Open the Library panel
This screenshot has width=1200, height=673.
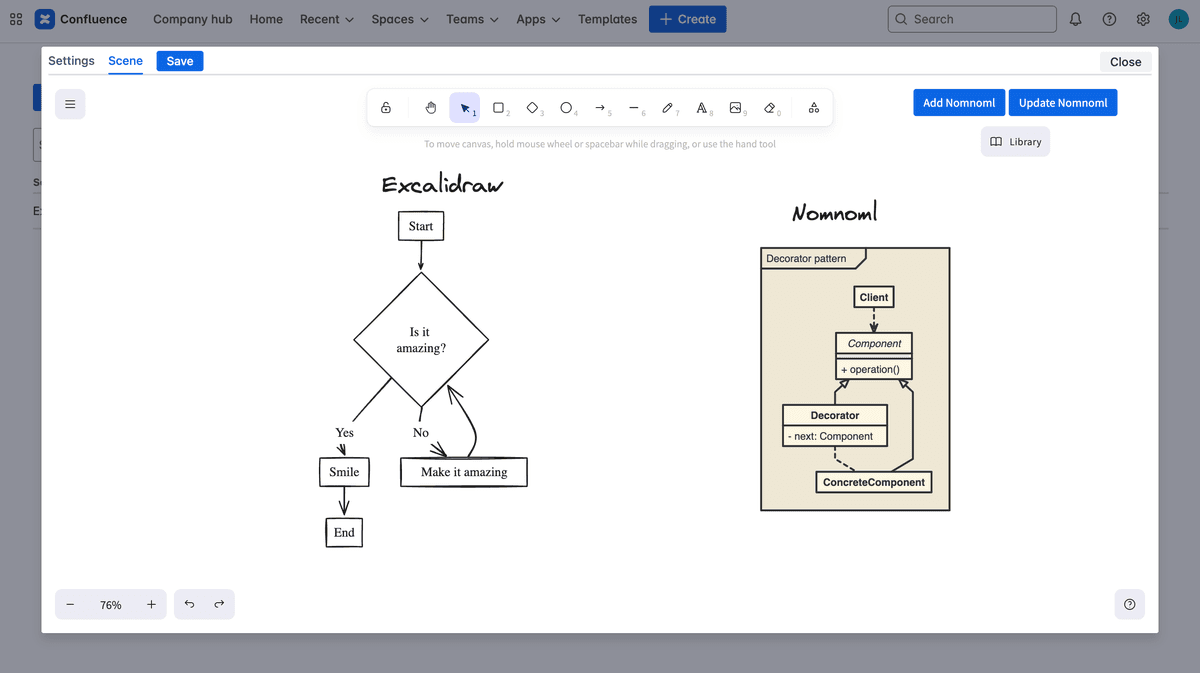pyautogui.click(x=1016, y=142)
